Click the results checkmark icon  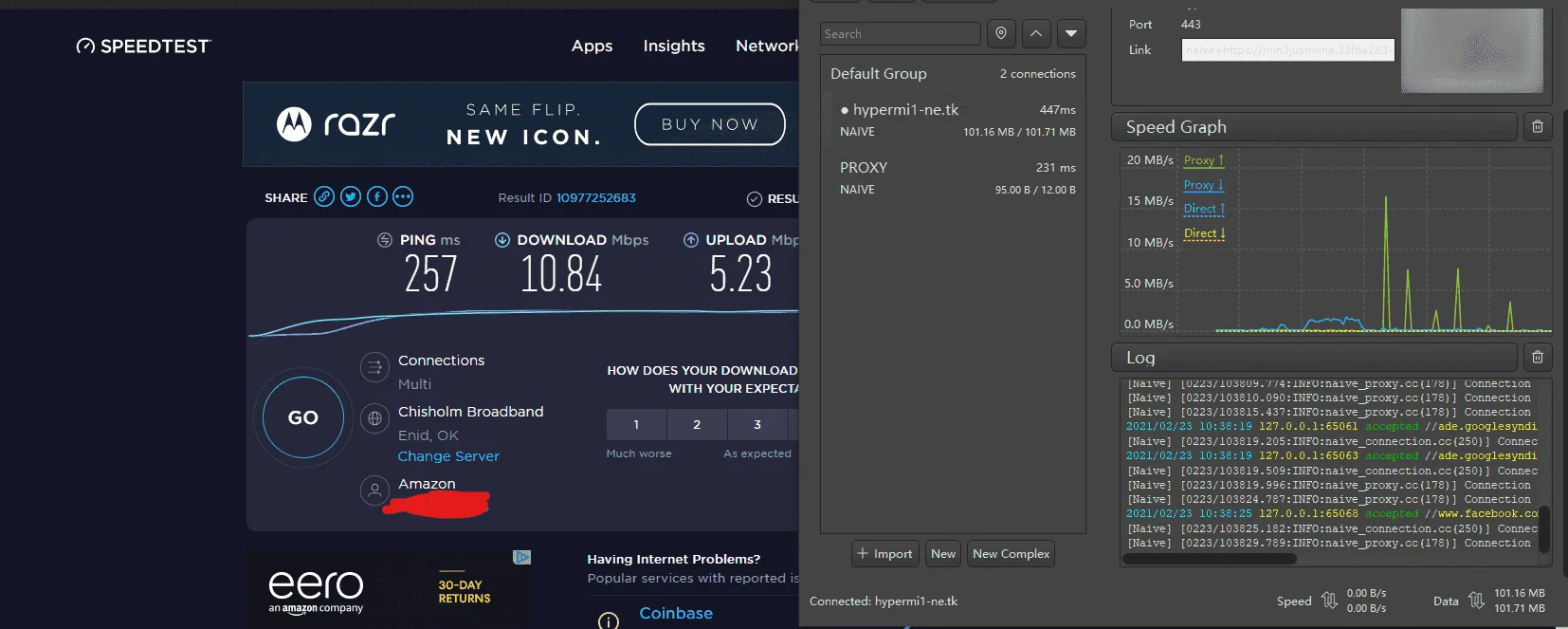tap(755, 198)
